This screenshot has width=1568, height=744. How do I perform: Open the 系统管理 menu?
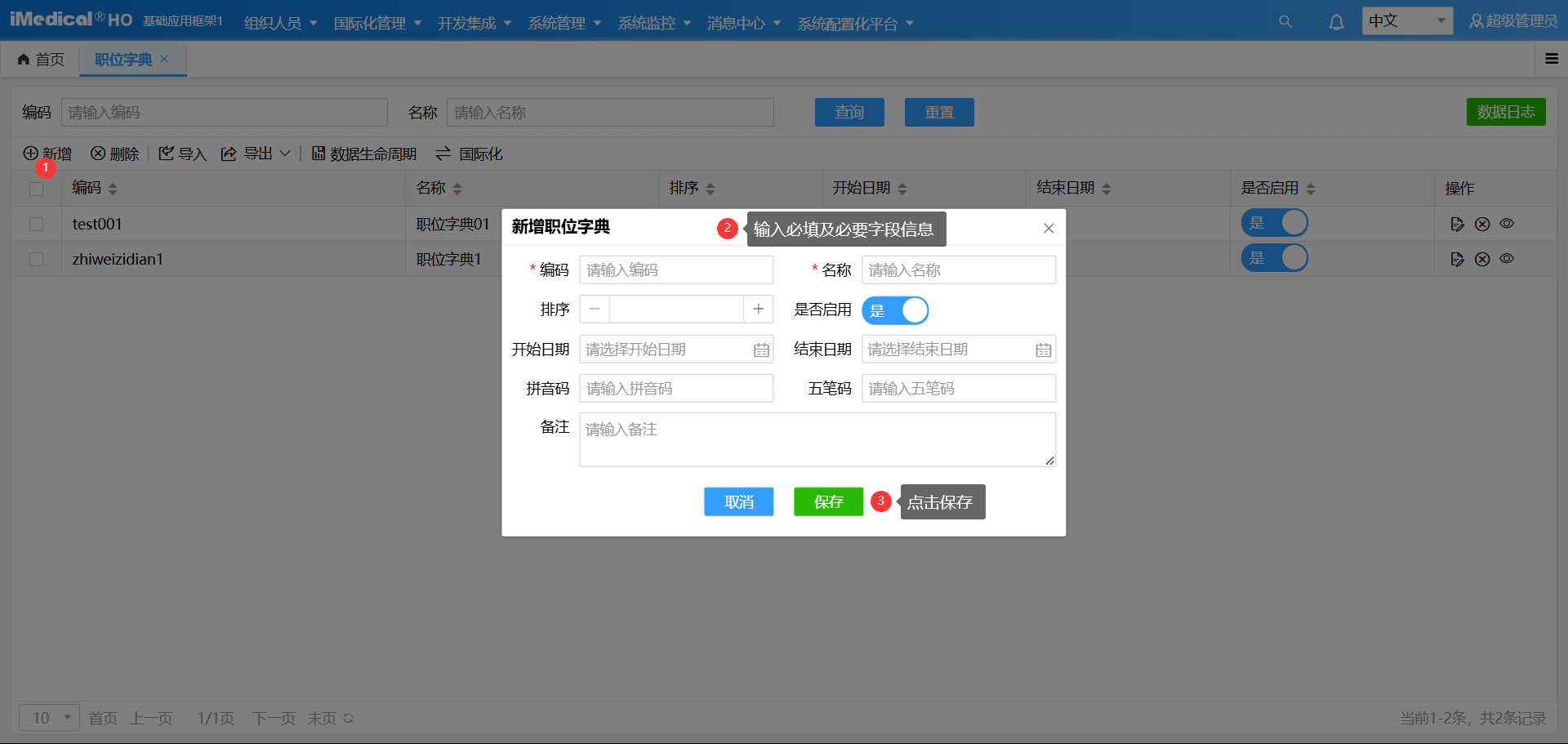pos(564,23)
